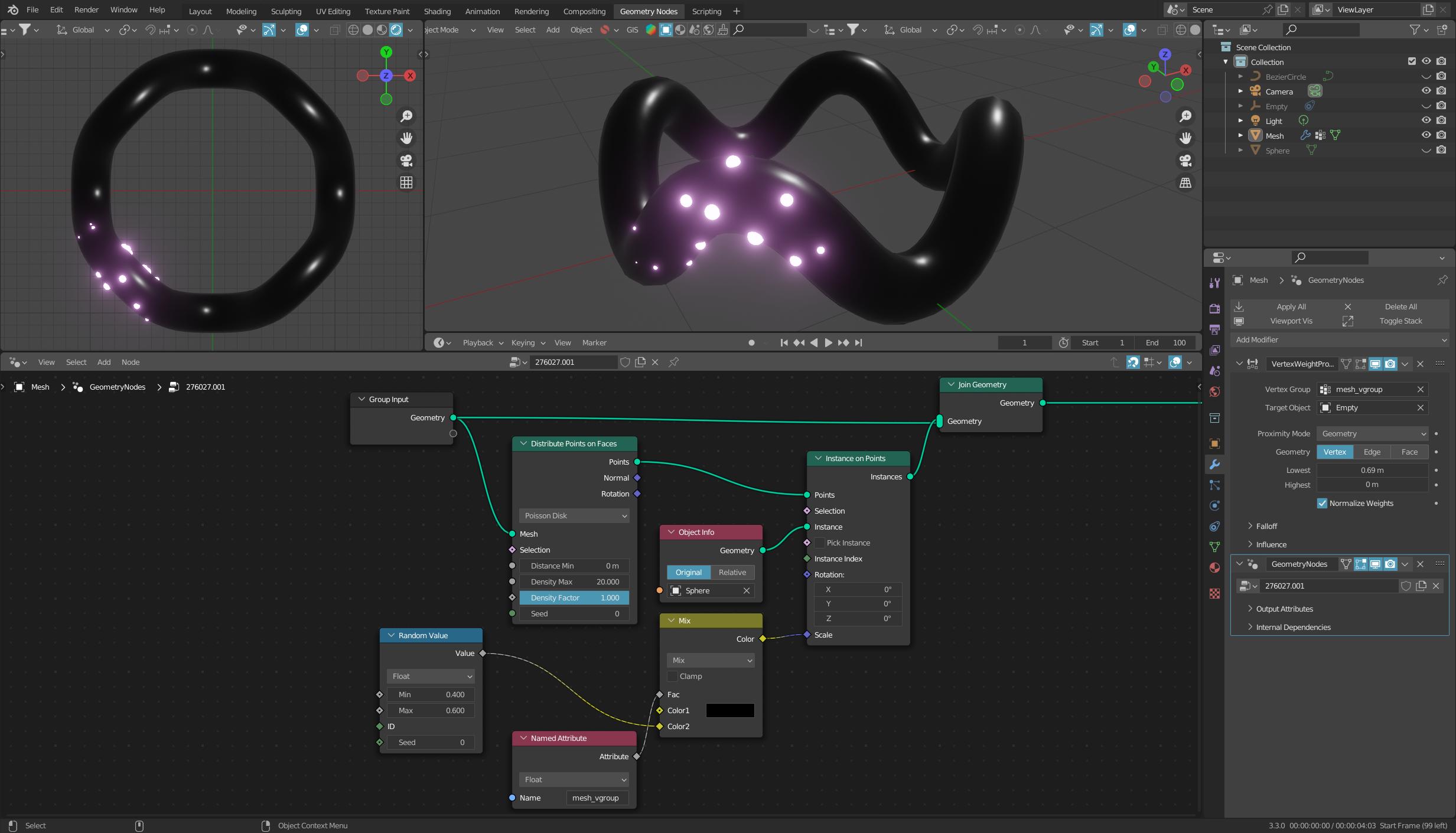The height and width of the screenshot is (833, 1456).
Task: Open timeline Keying menu
Action: (x=528, y=342)
